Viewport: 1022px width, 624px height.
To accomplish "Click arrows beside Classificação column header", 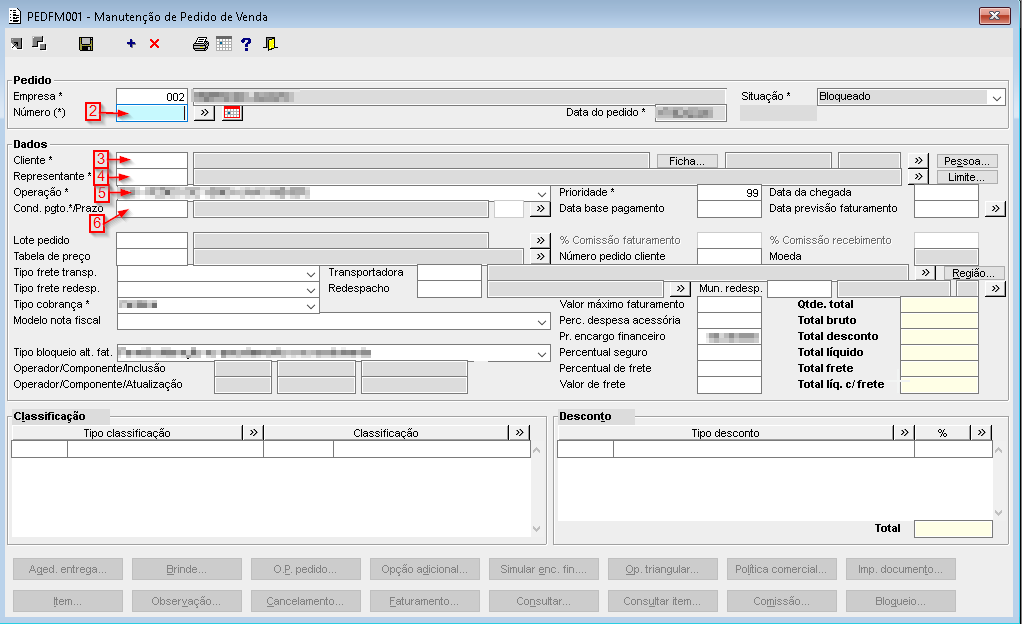I will [519, 432].
